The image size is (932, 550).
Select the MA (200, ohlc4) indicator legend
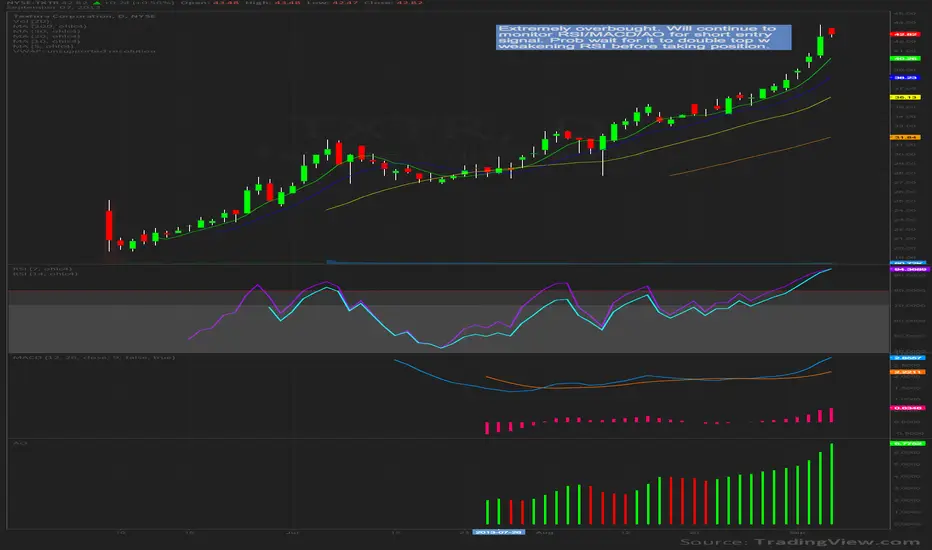[49, 26]
